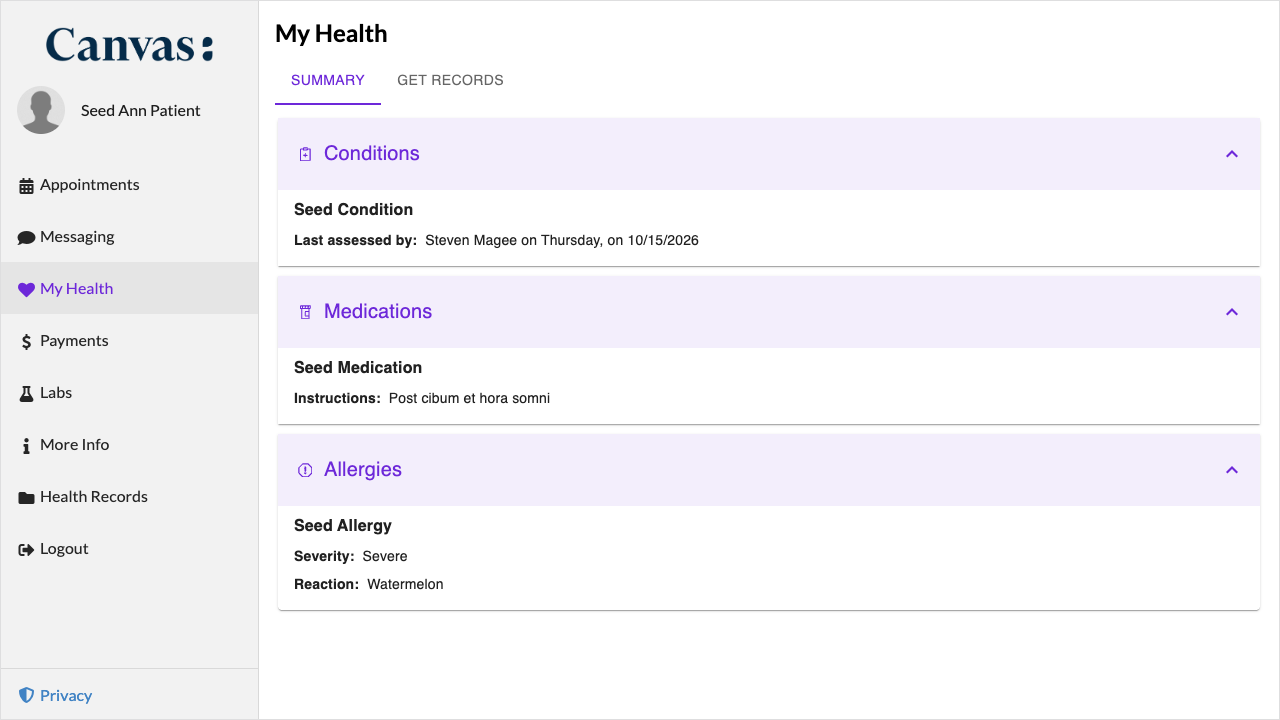Click the Logout arrow icon
Viewport: 1280px width, 720px height.
point(26,550)
